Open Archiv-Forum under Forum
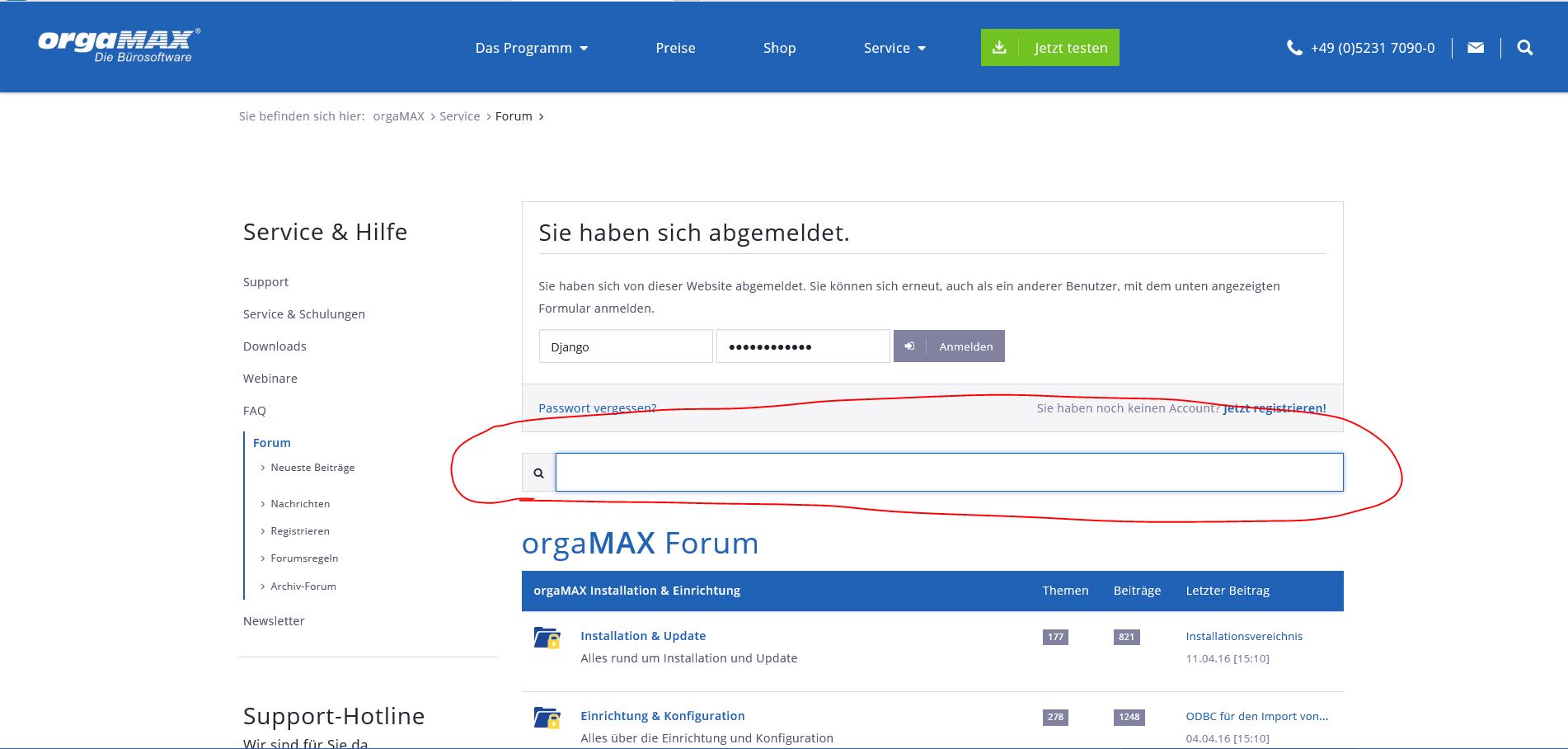Image resolution: width=1568 pixels, height=749 pixels. pos(303,586)
